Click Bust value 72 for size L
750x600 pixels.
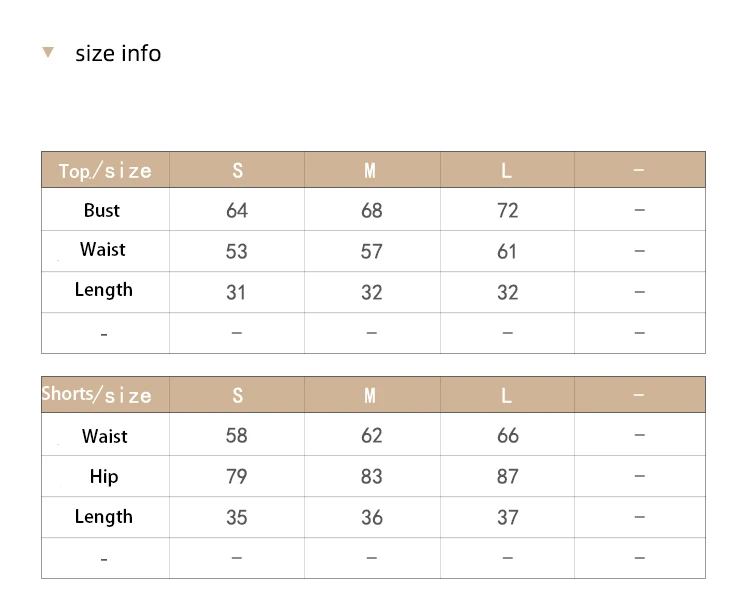pyautogui.click(x=507, y=211)
